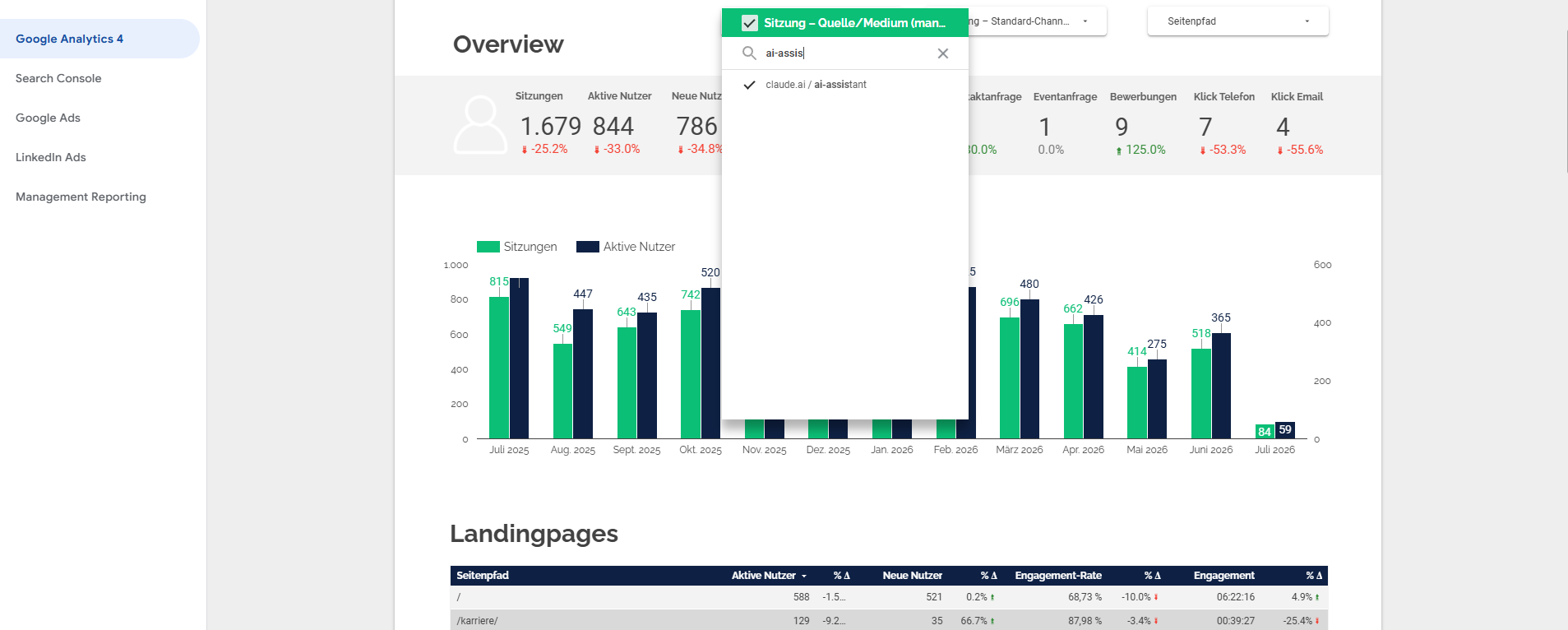Click the Aug. 2025 axis label
Viewport: 1568px width, 630px height.
click(x=573, y=450)
